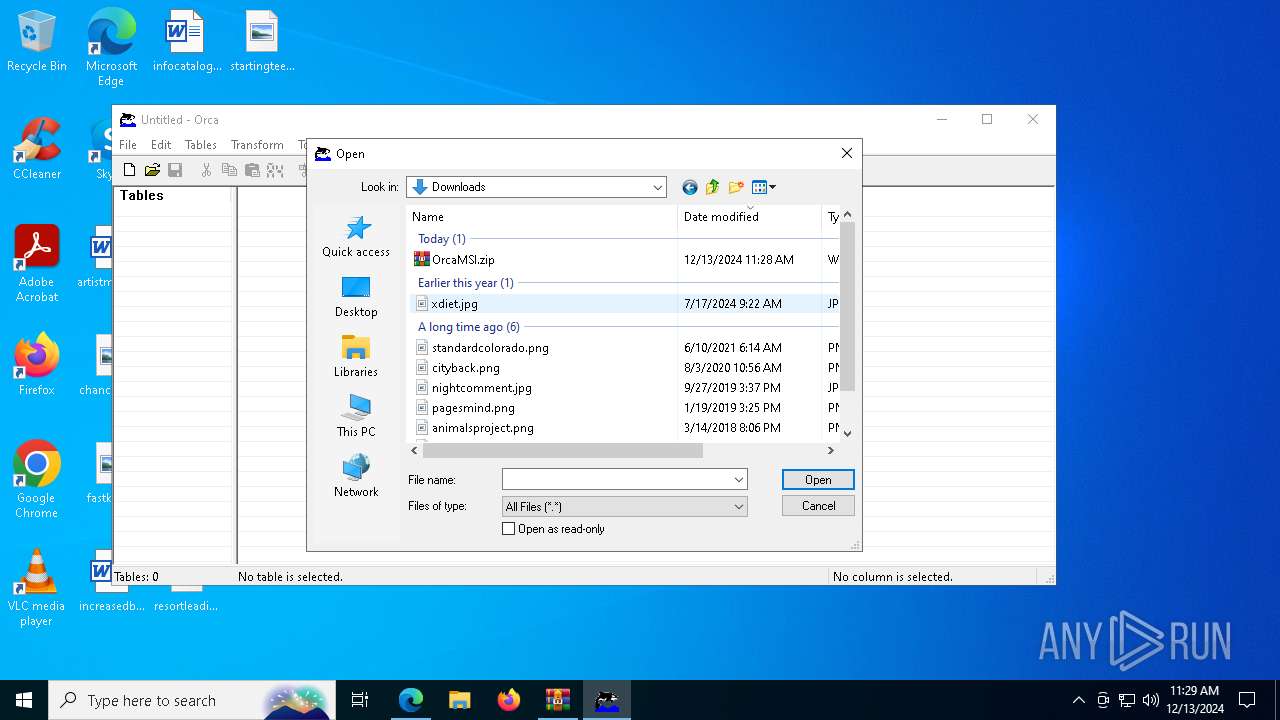Click the file list vertical scrollbar up arrow
The image size is (1280, 720).
pos(847,214)
